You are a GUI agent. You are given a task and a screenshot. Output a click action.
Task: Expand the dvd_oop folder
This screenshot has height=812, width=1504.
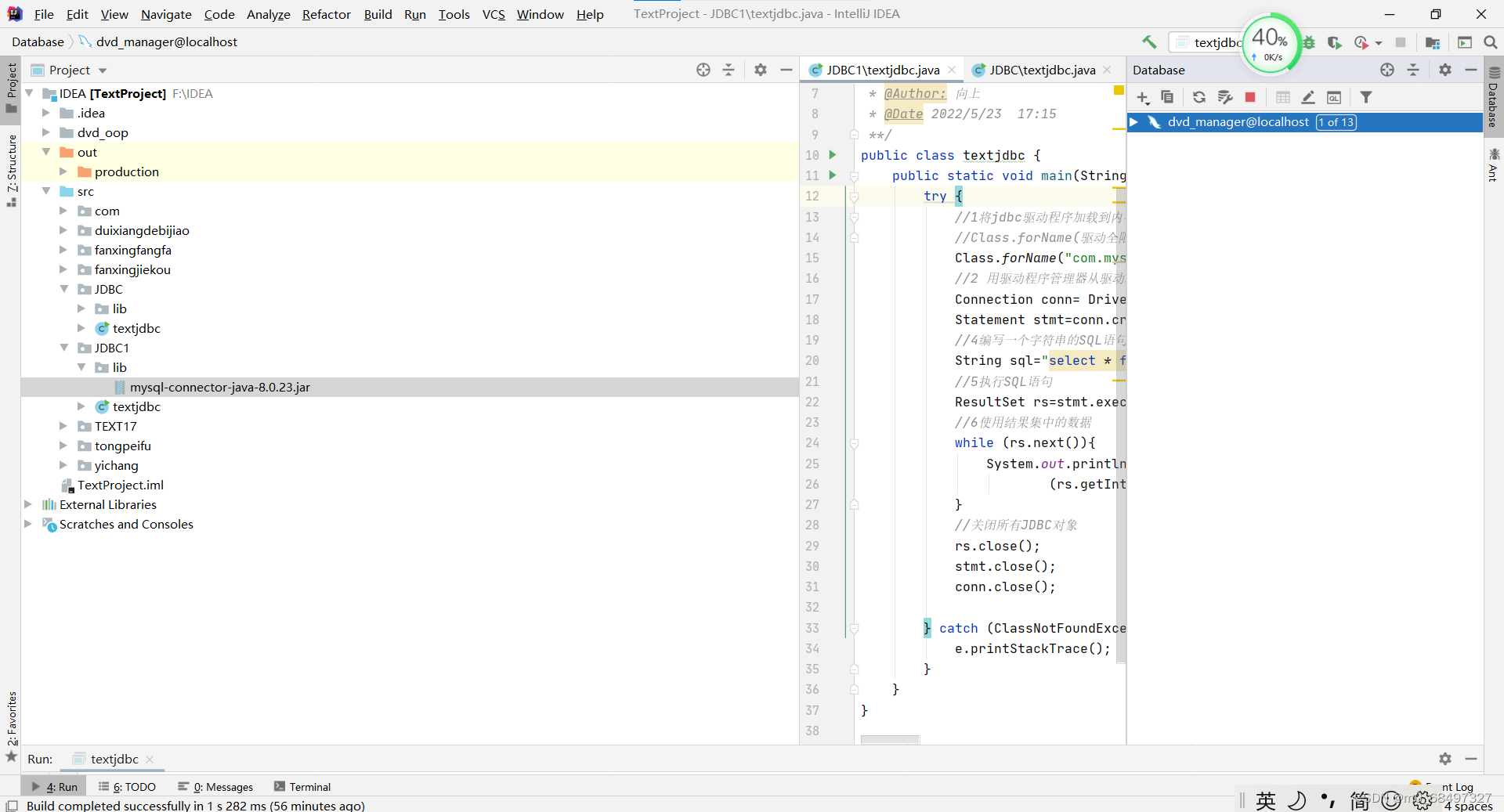[46, 132]
